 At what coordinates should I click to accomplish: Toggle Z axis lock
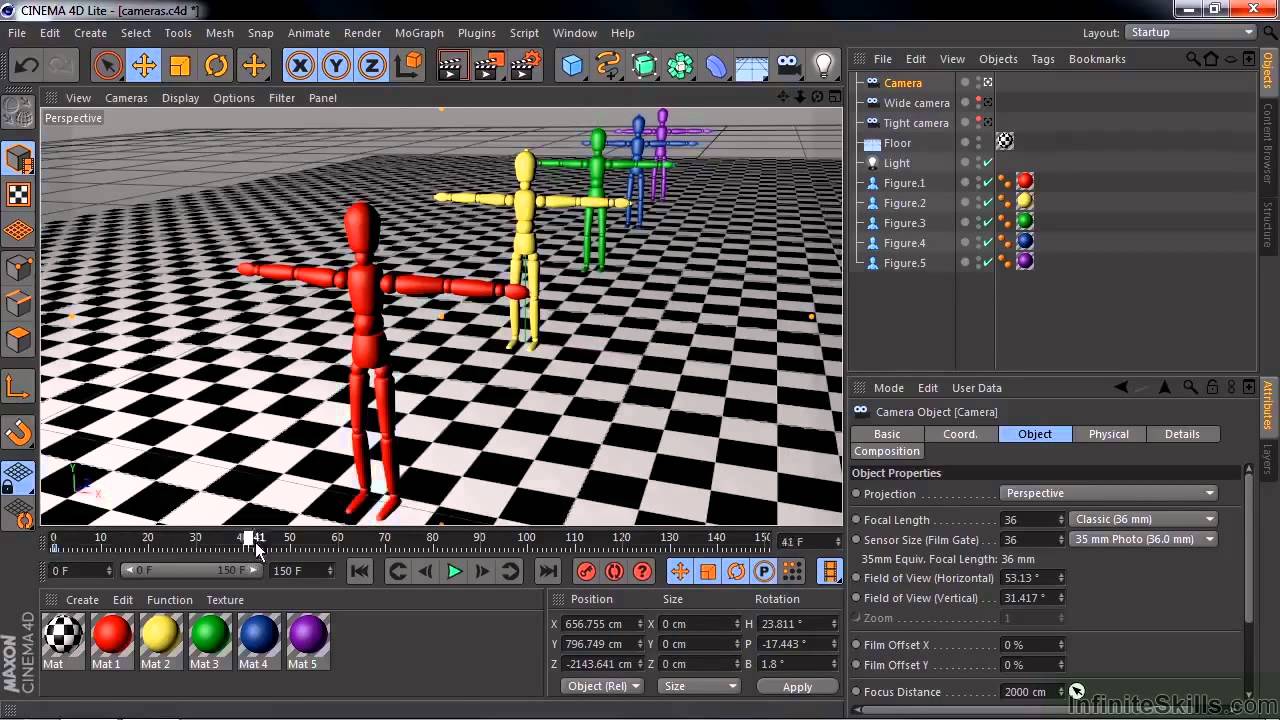(372, 67)
